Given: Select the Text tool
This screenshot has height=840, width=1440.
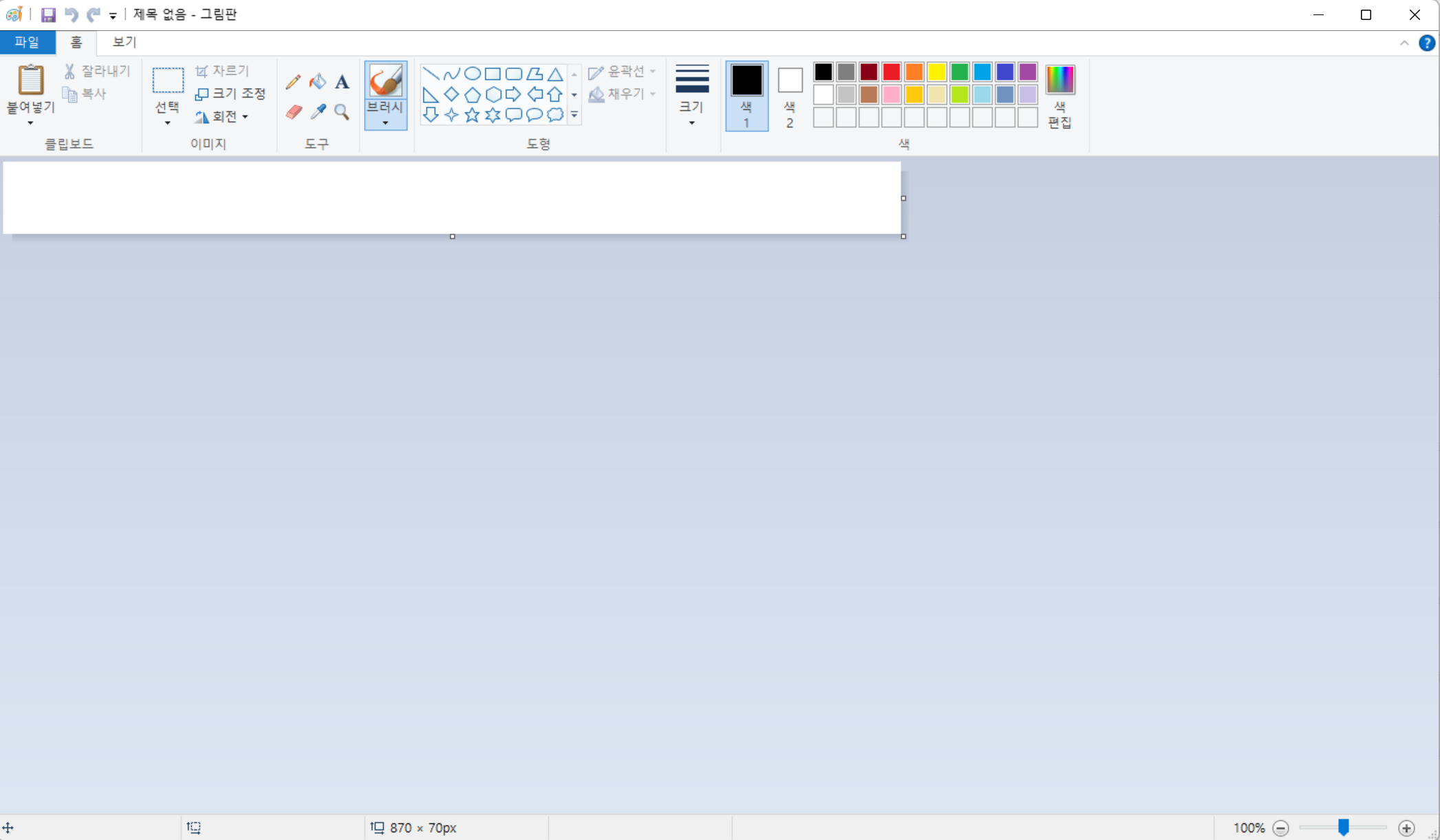Looking at the screenshot, I should [x=342, y=82].
